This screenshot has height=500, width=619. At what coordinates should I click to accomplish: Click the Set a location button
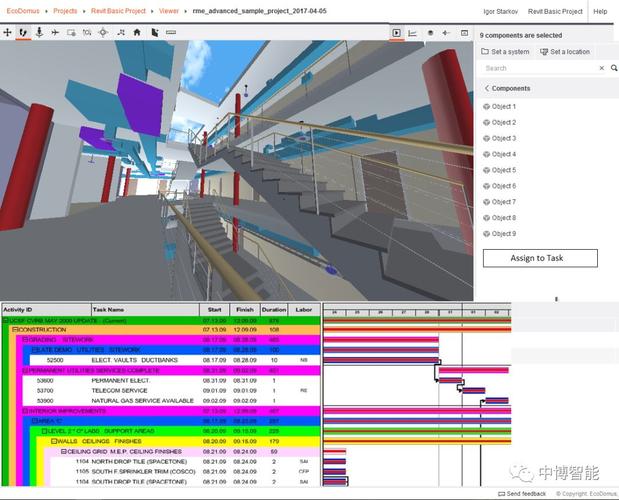click(566, 51)
